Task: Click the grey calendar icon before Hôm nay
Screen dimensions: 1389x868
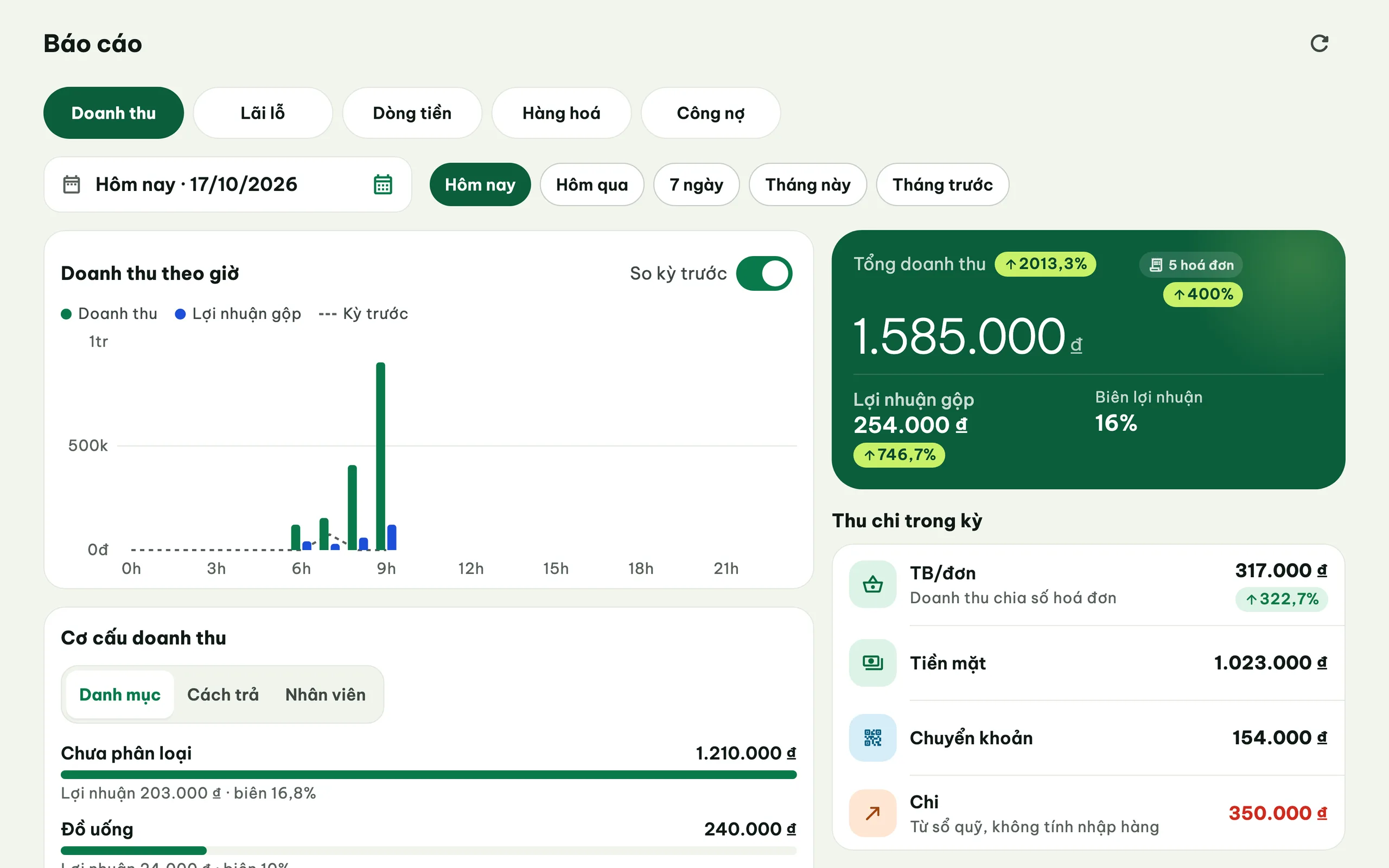Action: click(x=71, y=184)
